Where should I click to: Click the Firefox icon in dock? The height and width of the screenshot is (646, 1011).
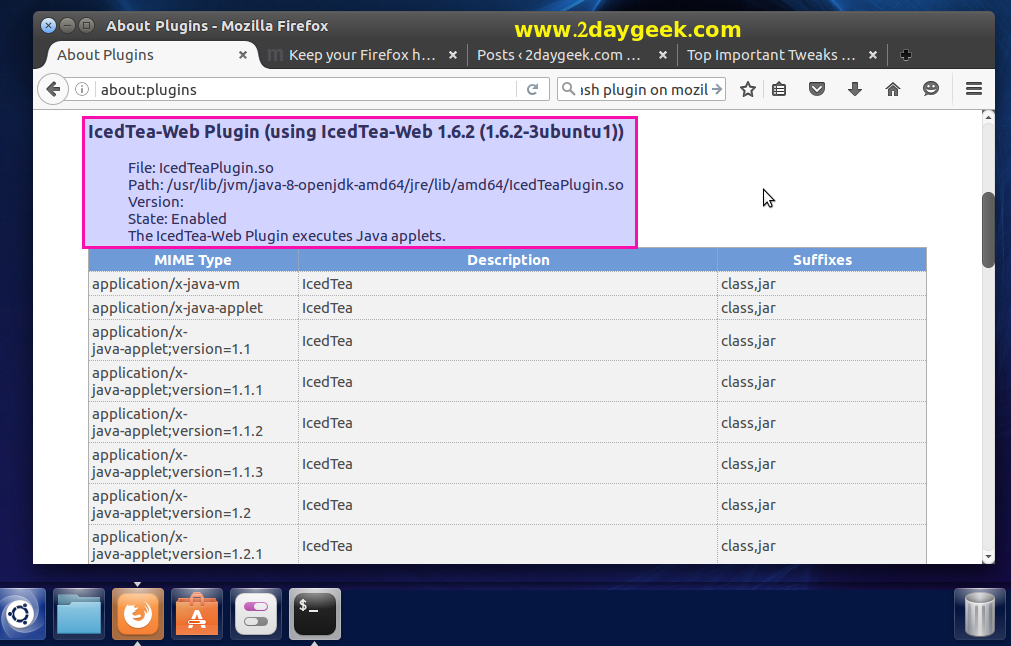pyautogui.click(x=137, y=614)
